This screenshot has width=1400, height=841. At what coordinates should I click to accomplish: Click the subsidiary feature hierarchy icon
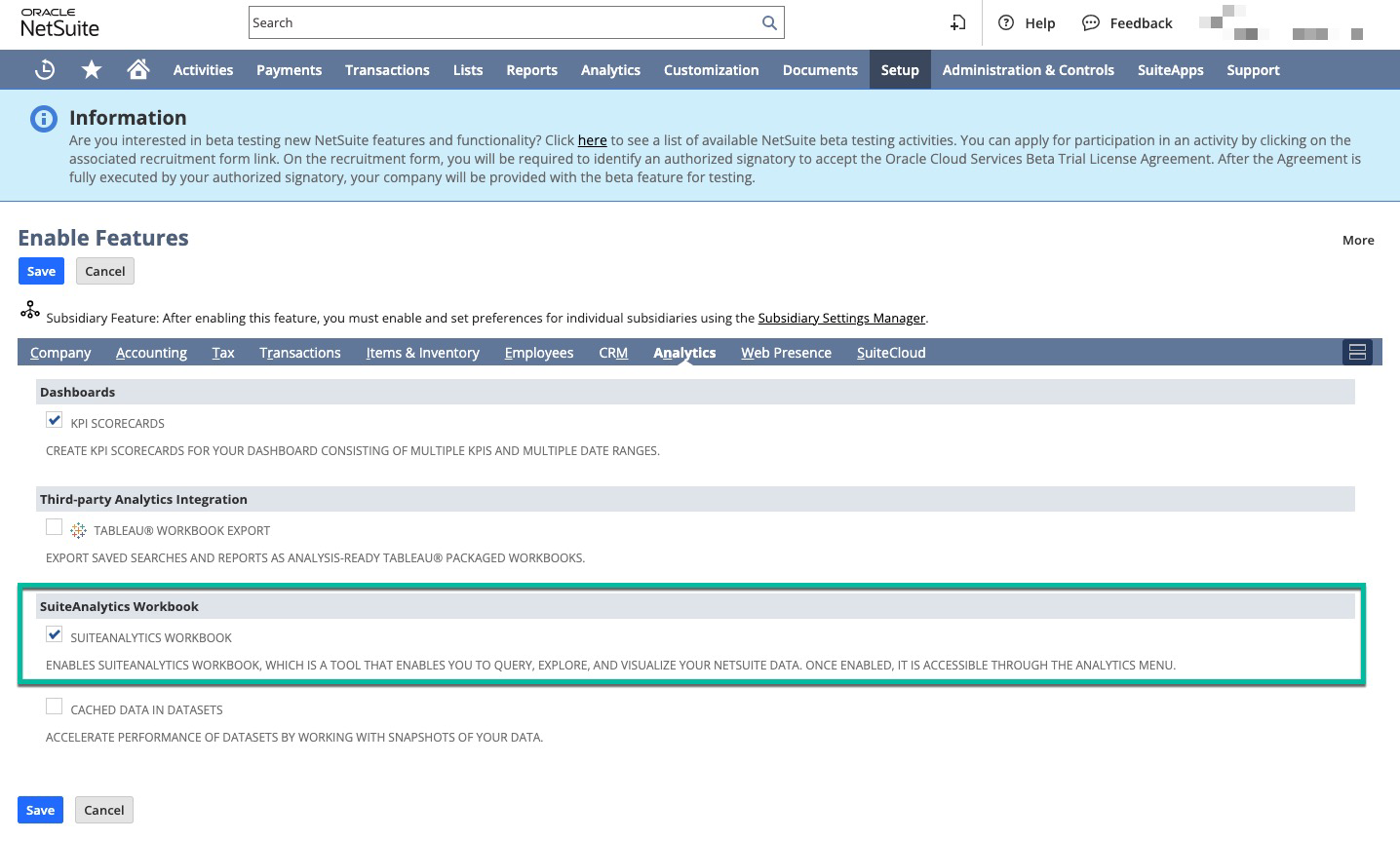coord(30,310)
